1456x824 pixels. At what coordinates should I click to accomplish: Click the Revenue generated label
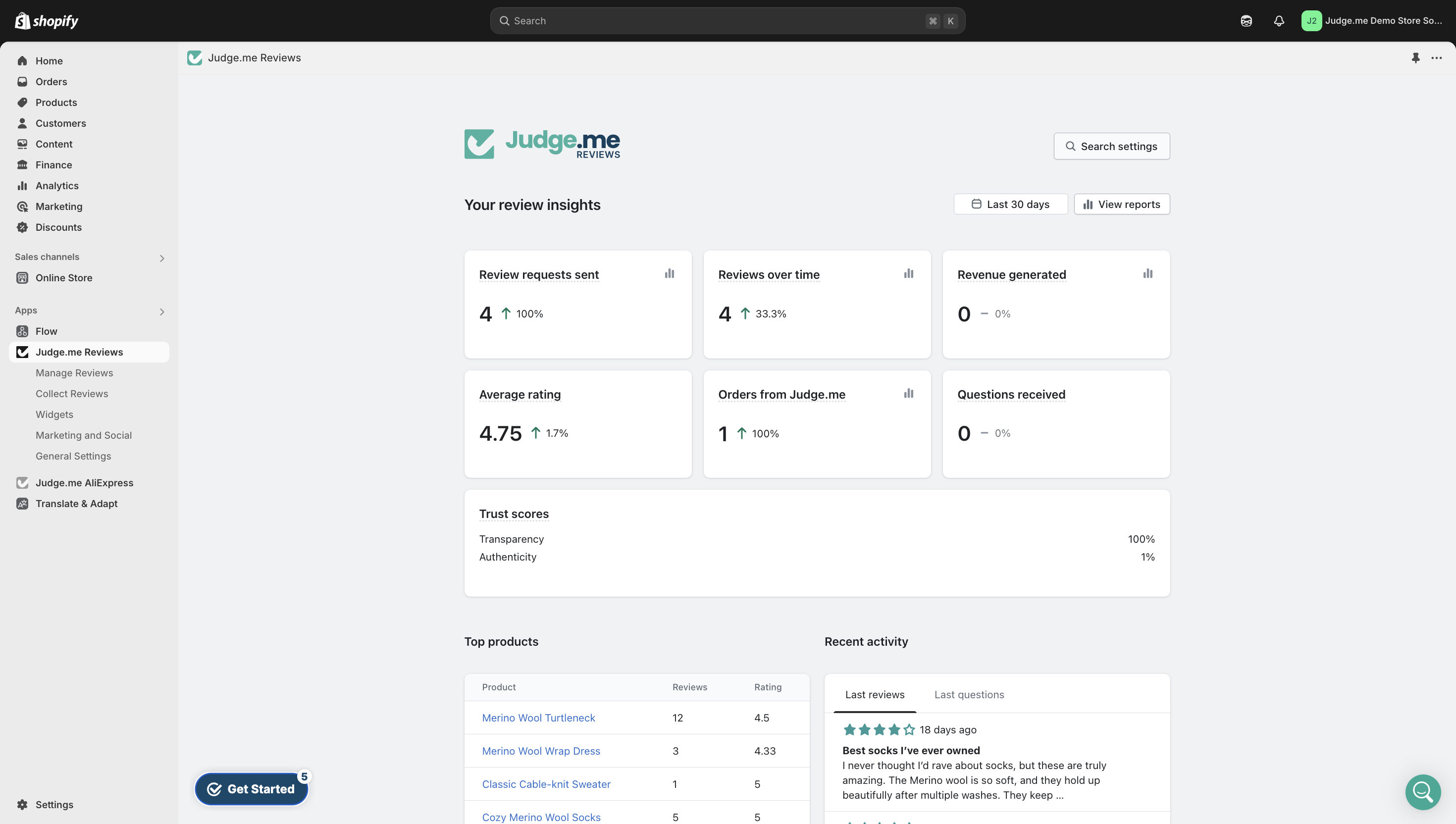point(1011,274)
